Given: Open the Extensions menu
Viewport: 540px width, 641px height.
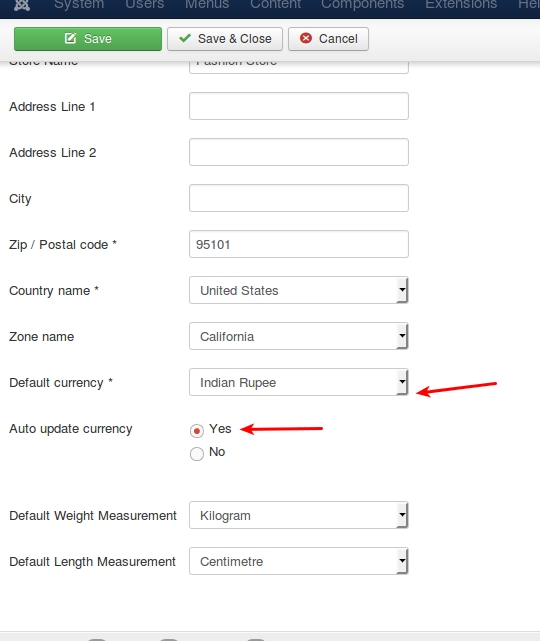Looking at the screenshot, I should pyautogui.click(x=461, y=5).
